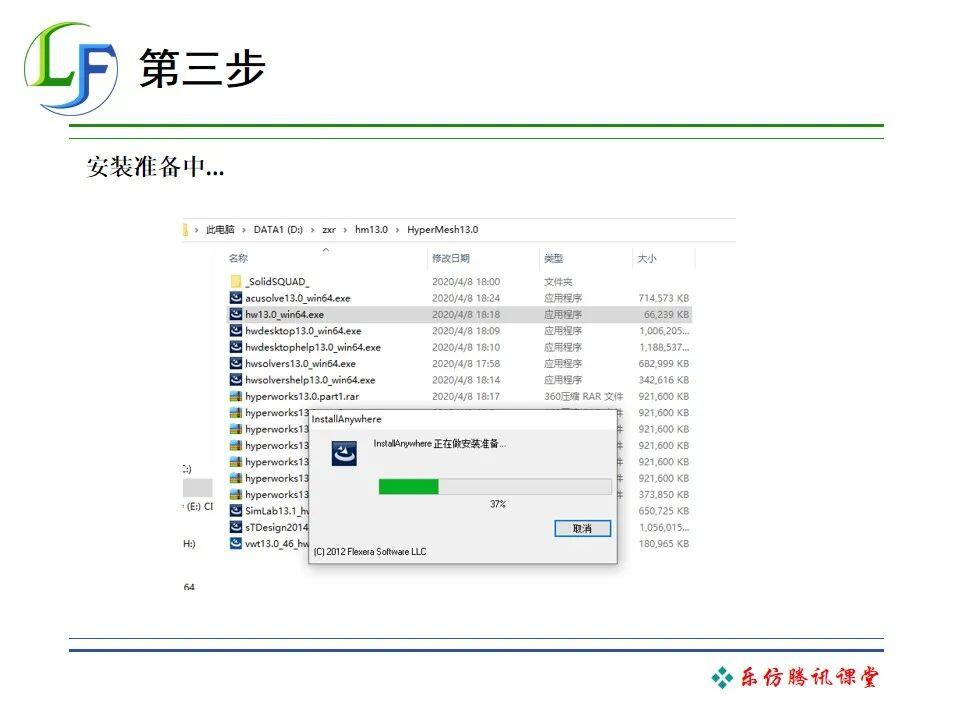Click acusolve13.0_win64.exe installer icon
The image size is (960, 720).
[x=236, y=298]
